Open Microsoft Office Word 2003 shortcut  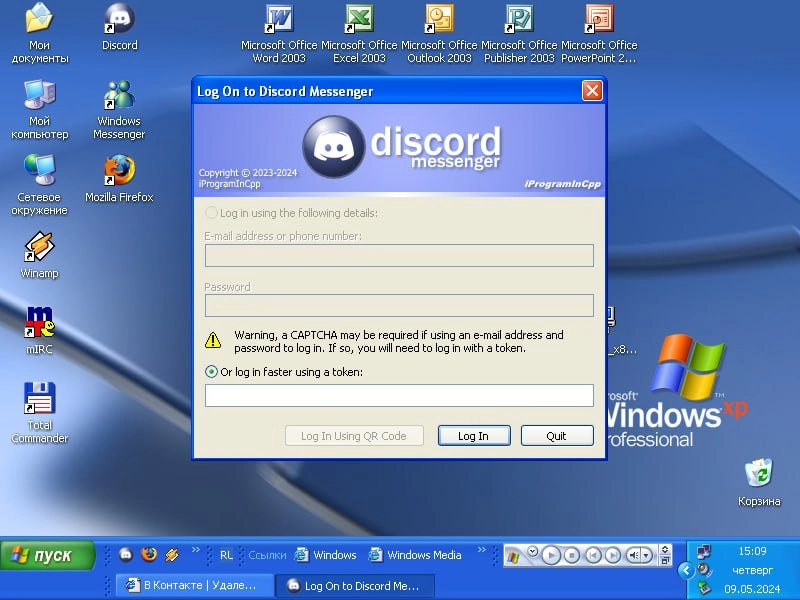coord(279,20)
